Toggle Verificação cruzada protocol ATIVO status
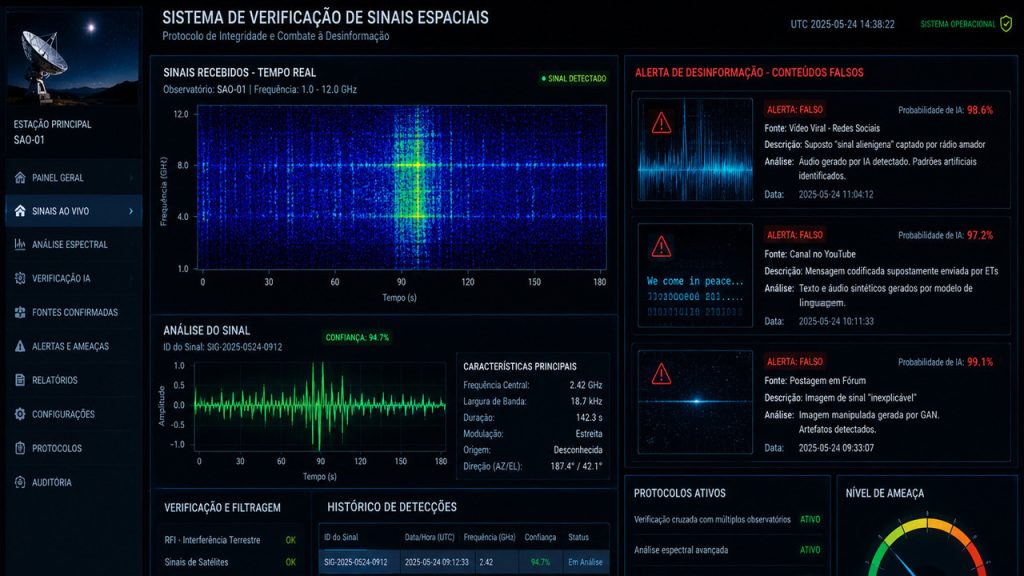 click(x=810, y=520)
